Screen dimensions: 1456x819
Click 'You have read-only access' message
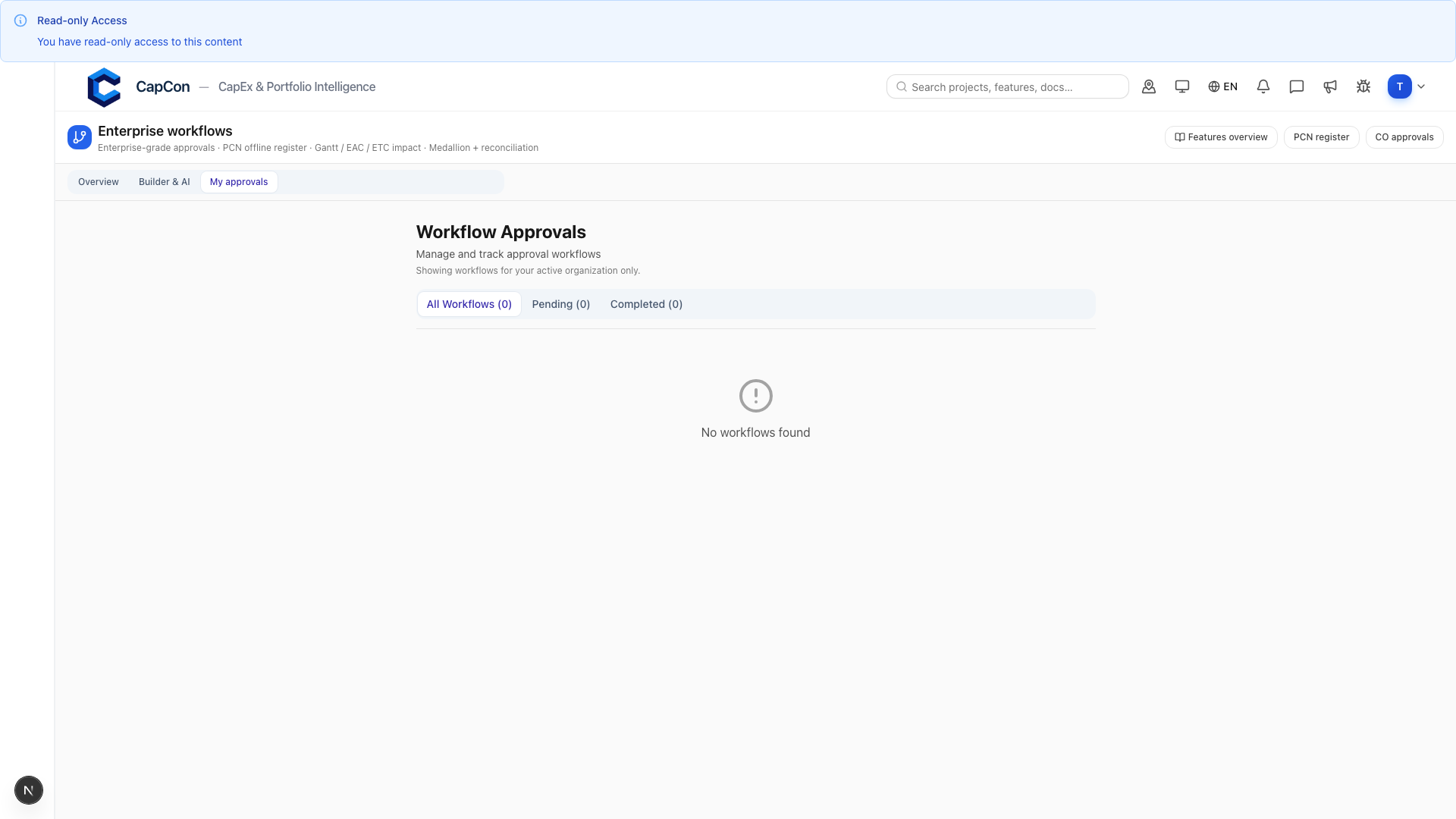pos(140,42)
